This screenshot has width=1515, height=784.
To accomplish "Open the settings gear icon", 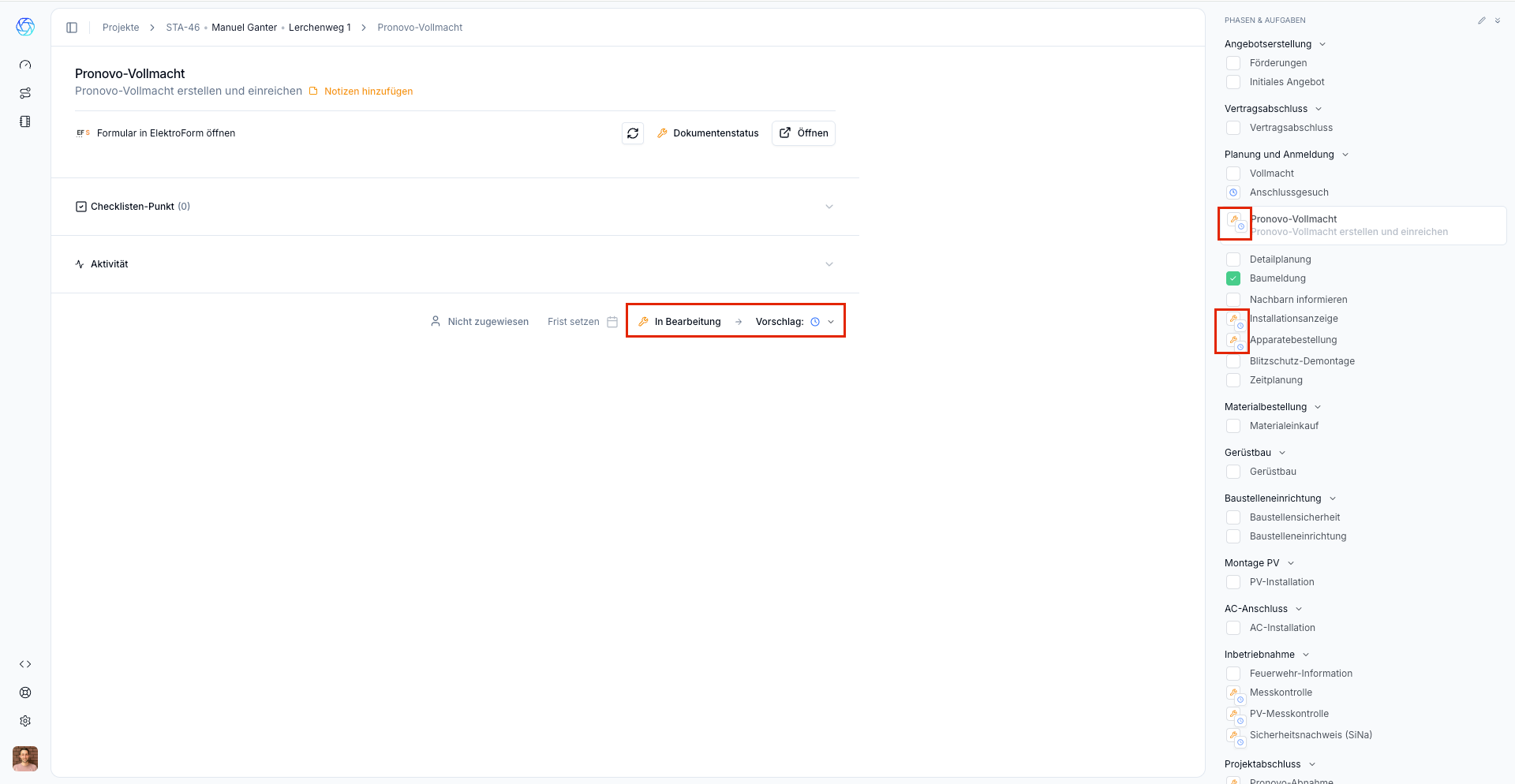I will [25, 721].
